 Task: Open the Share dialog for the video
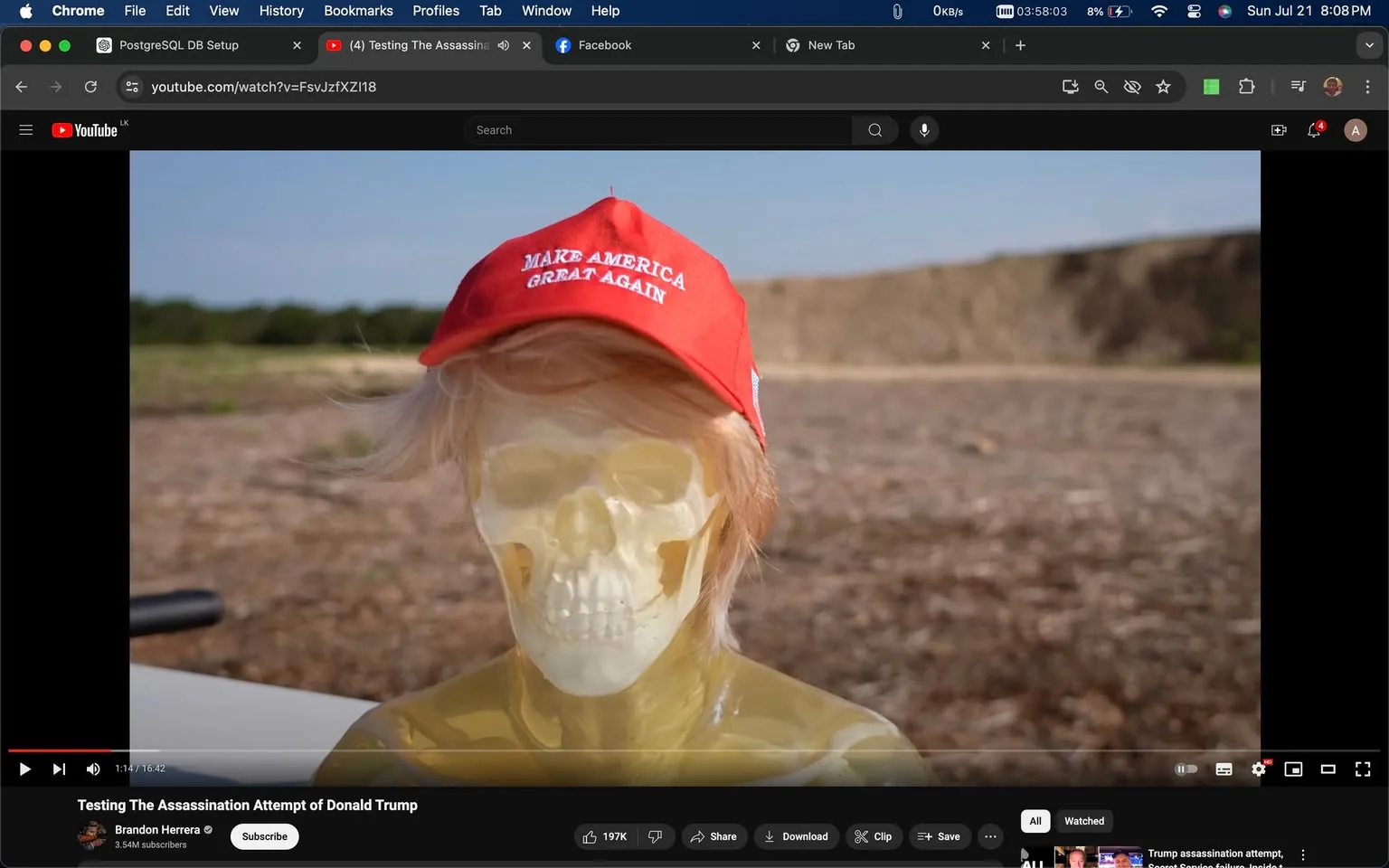[713, 836]
